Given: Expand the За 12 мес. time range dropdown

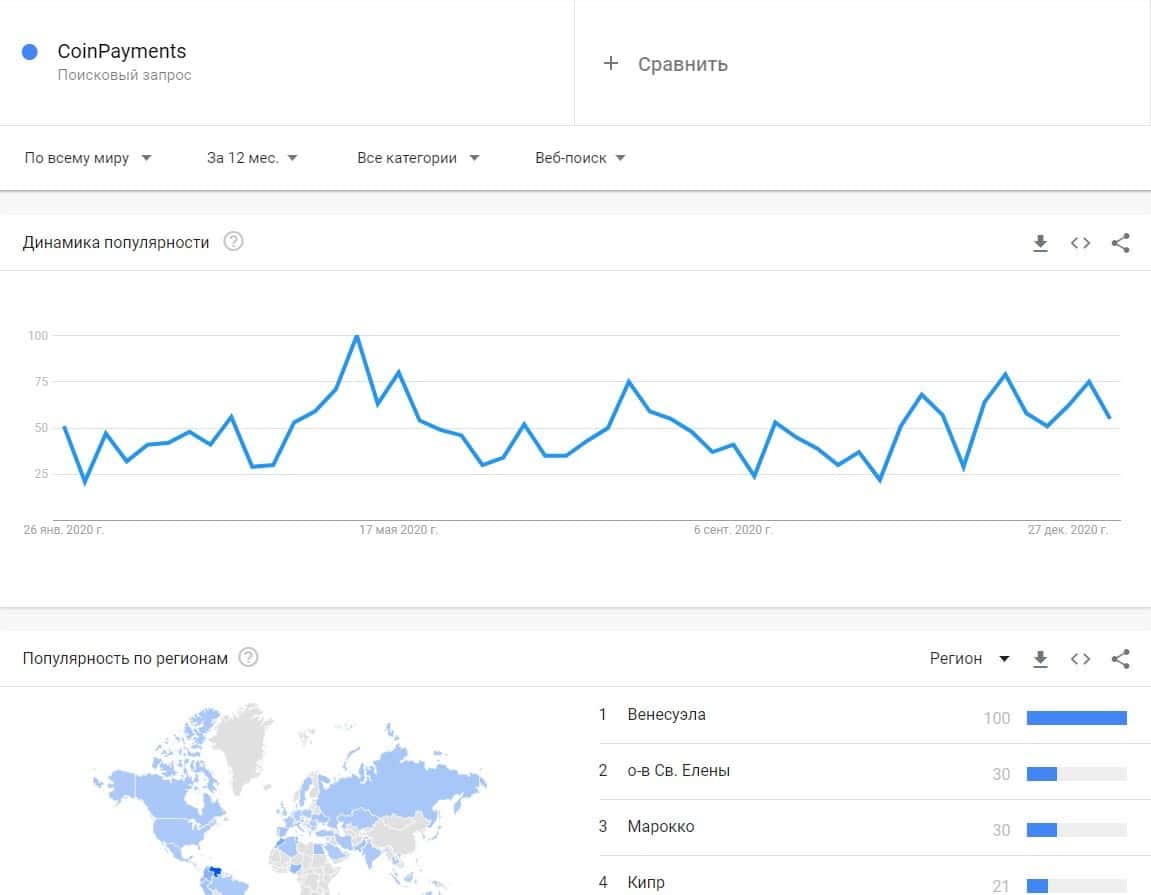Looking at the screenshot, I should (252, 158).
